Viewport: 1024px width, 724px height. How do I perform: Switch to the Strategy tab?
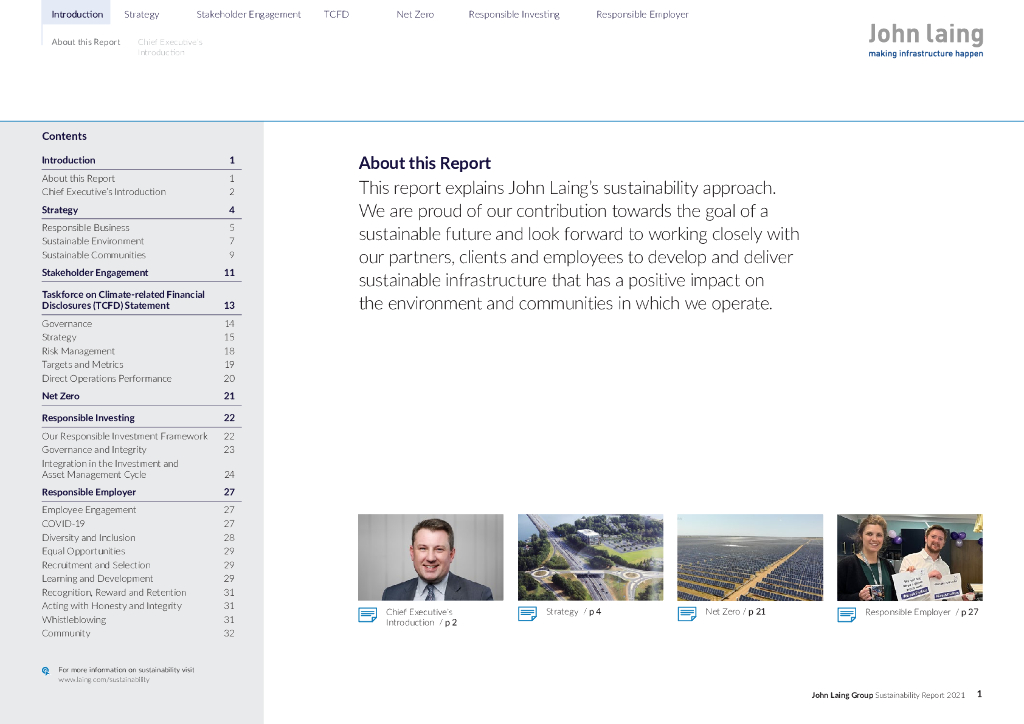coord(142,14)
